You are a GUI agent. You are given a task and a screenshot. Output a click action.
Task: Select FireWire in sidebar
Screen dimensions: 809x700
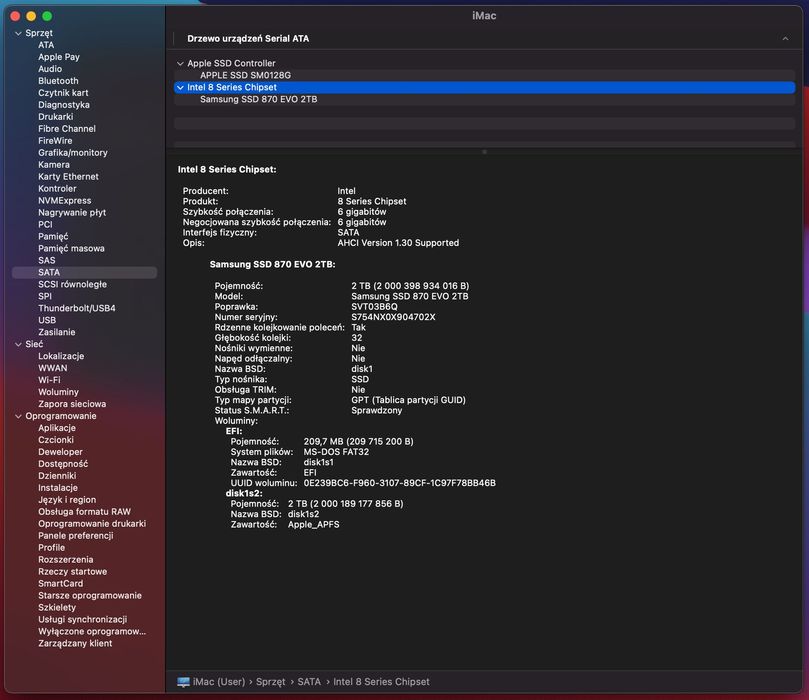click(x=55, y=141)
